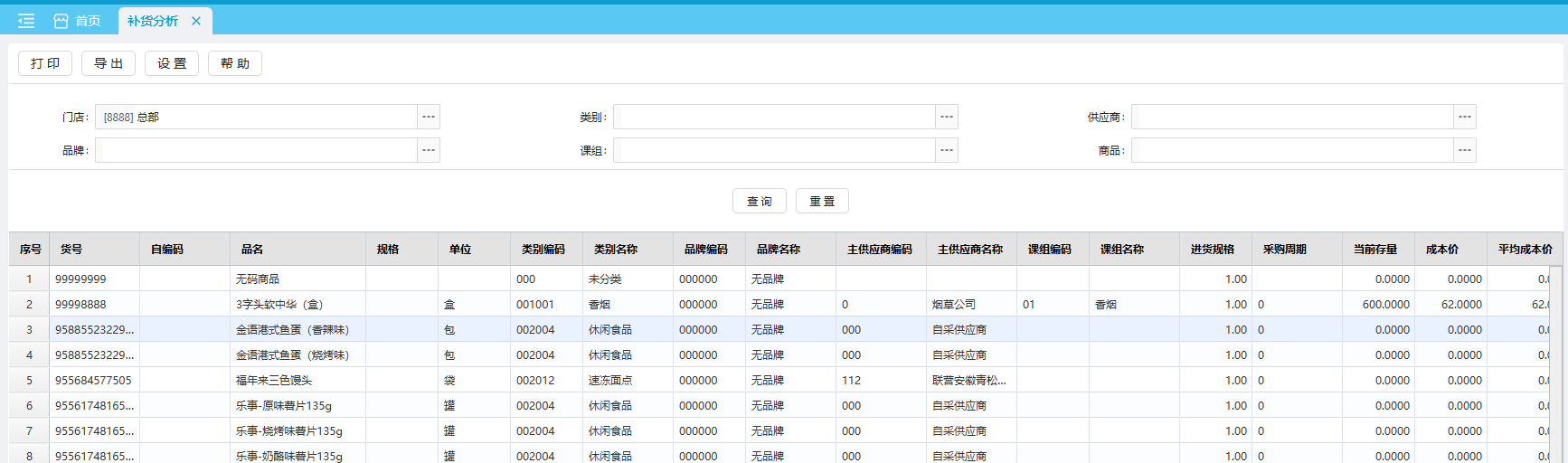
Task: Click the 导出 export button
Action: 109,63
